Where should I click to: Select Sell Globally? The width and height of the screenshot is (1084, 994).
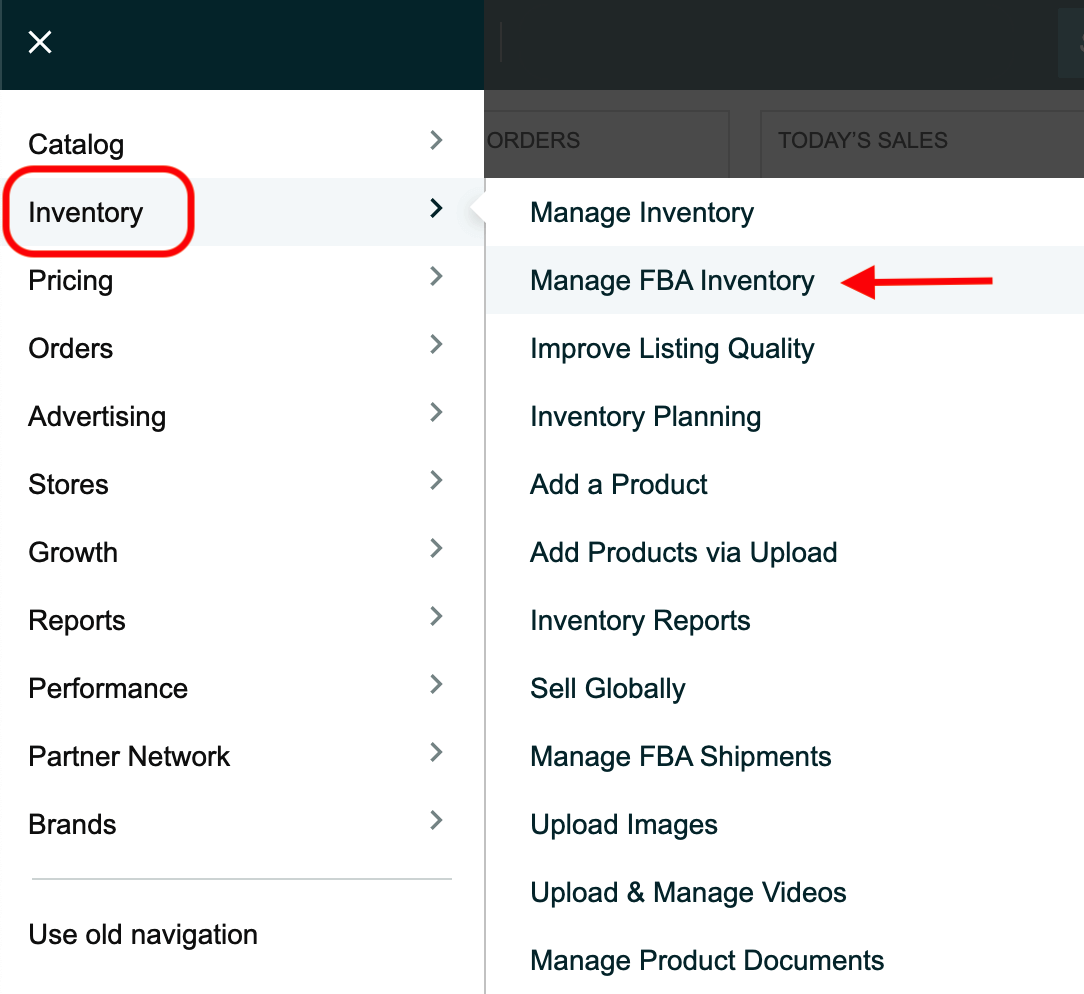click(608, 688)
